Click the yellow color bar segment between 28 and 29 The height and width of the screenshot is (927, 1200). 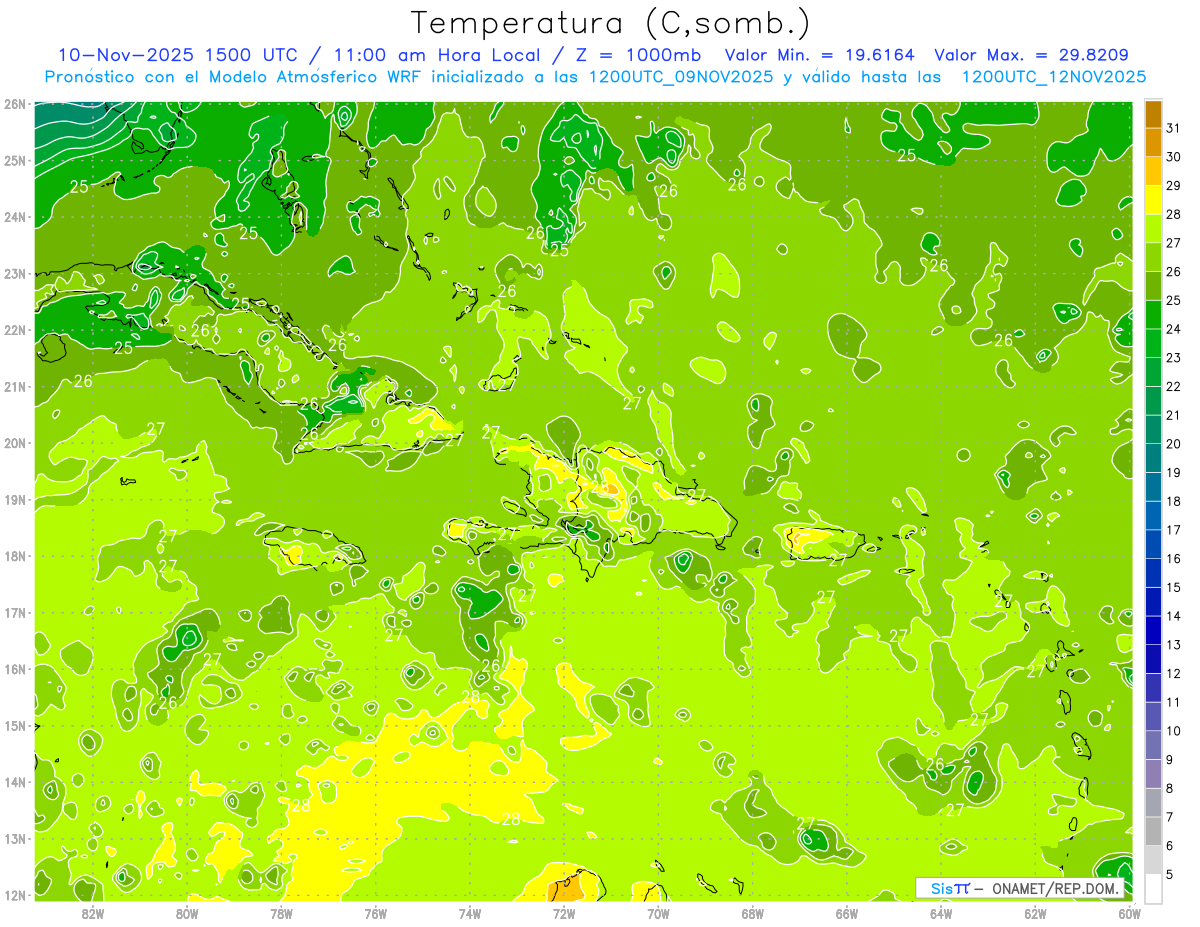pyautogui.click(x=1153, y=200)
